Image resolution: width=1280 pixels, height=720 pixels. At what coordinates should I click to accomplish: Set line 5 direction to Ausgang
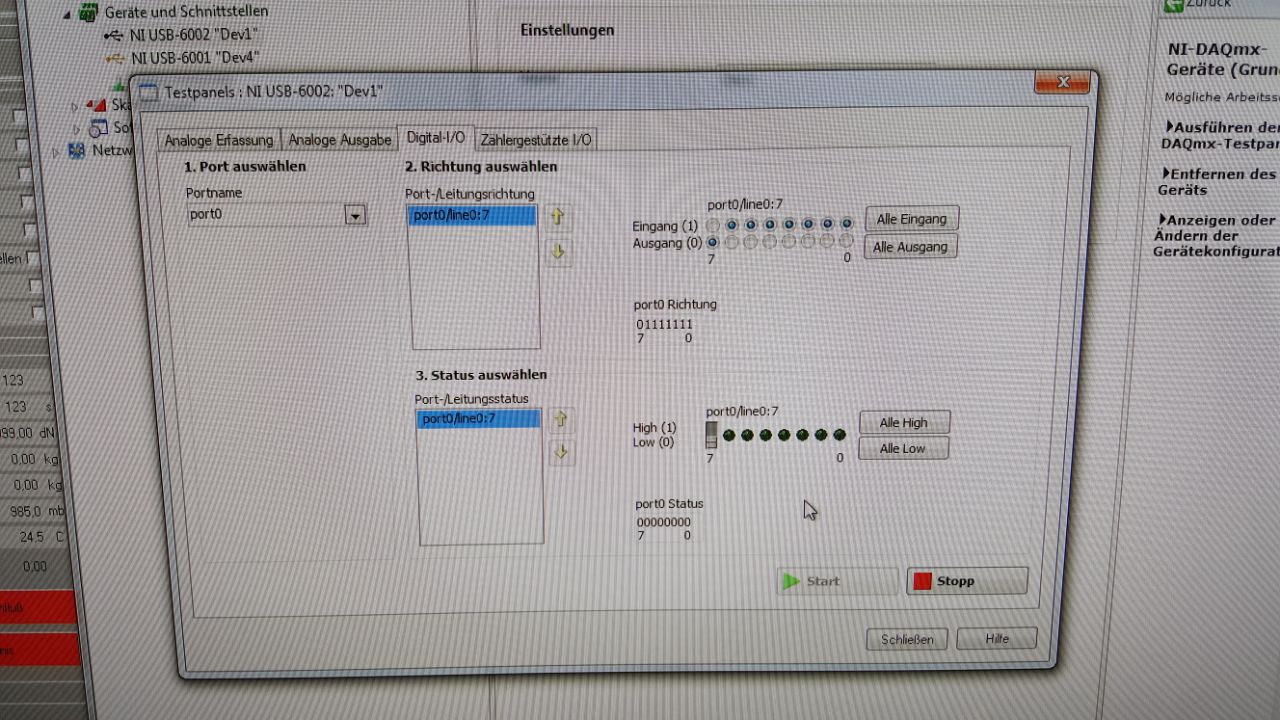[x=751, y=242]
